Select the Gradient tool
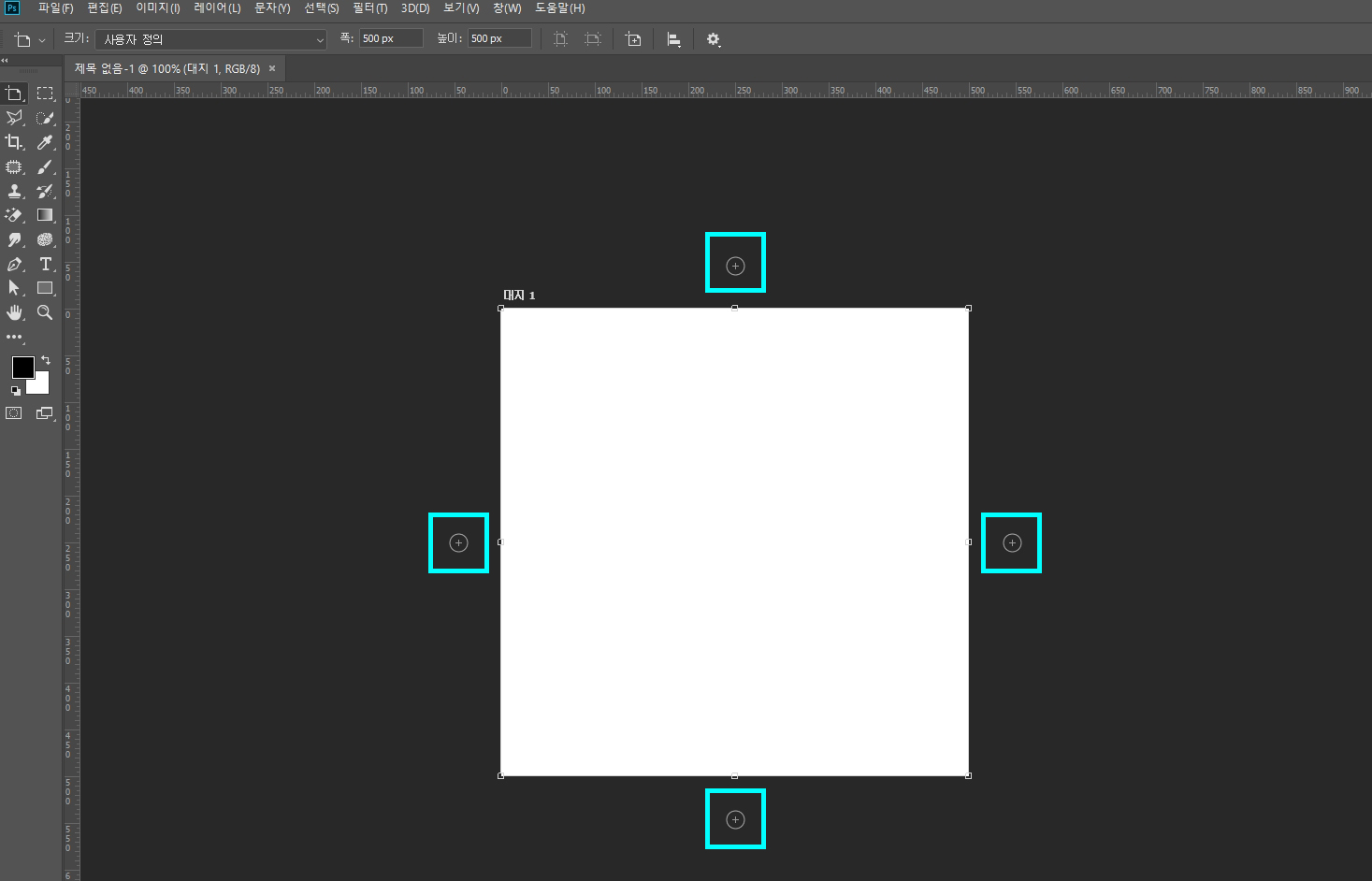The height and width of the screenshot is (881, 1372). [x=45, y=215]
